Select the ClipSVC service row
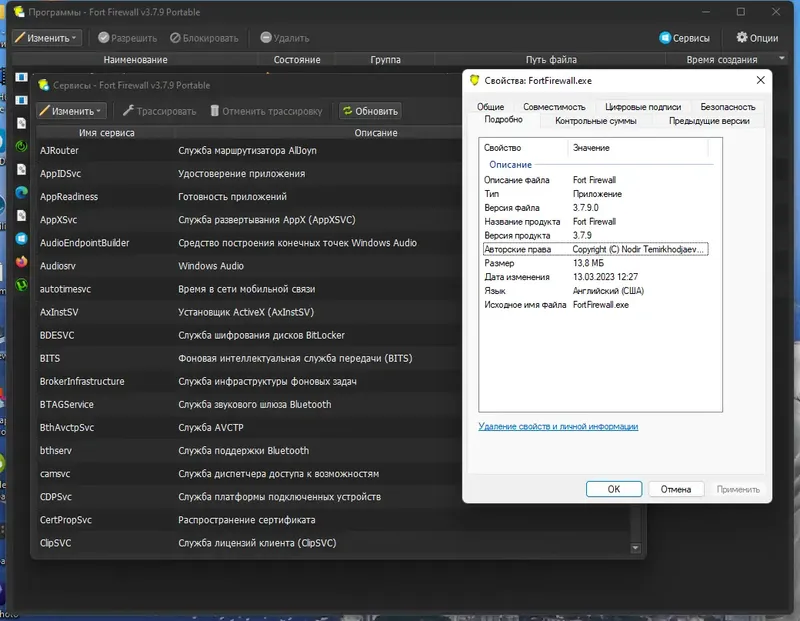This screenshot has width=800, height=621. coord(334,543)
